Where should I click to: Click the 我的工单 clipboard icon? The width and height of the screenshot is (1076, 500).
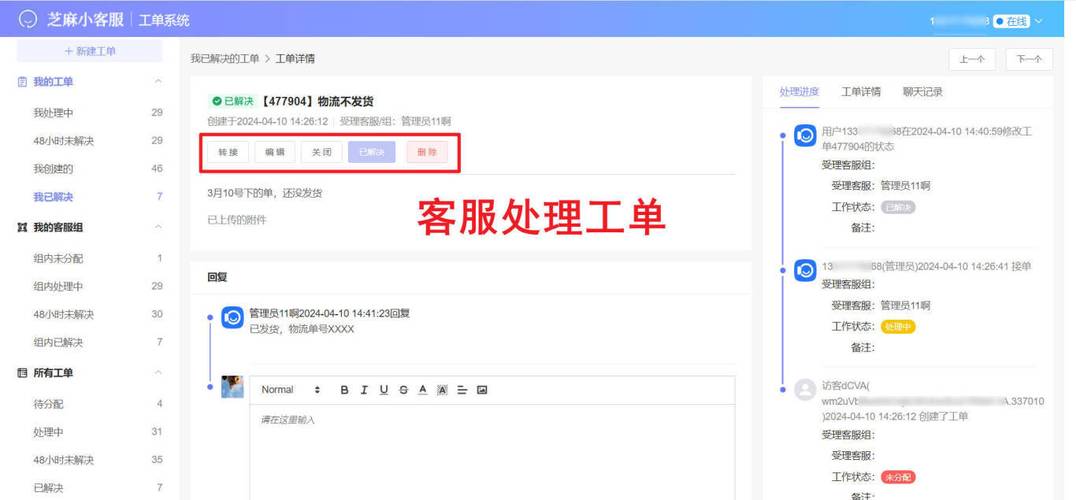(x=22, y=82)
